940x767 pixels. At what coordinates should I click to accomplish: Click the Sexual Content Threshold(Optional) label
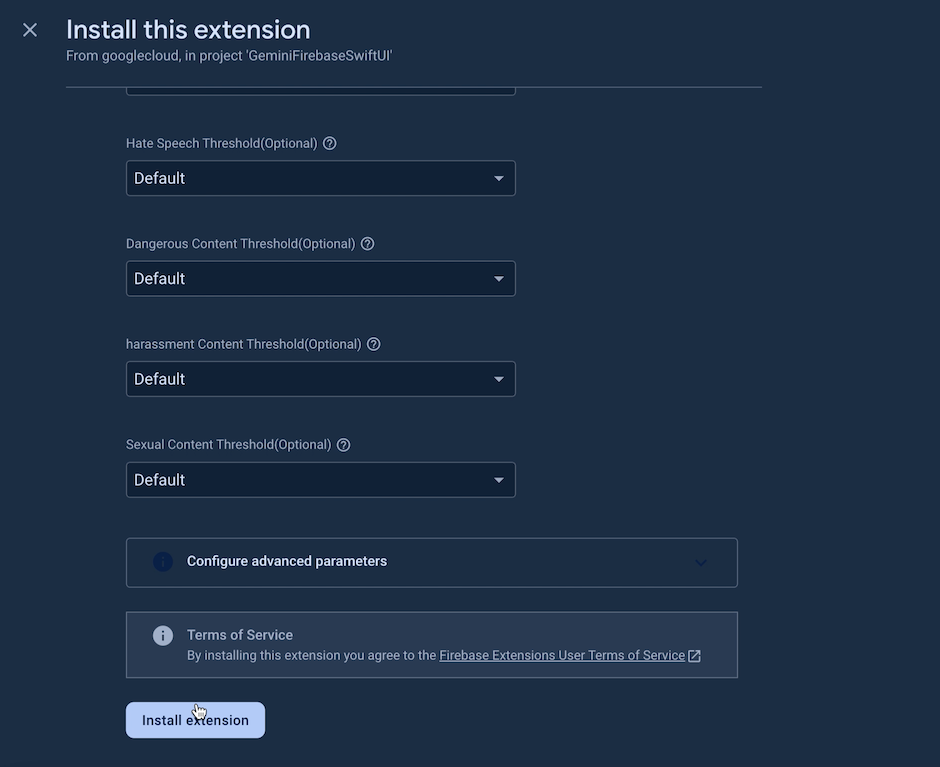pyautogui.click(x=228, y=445)
